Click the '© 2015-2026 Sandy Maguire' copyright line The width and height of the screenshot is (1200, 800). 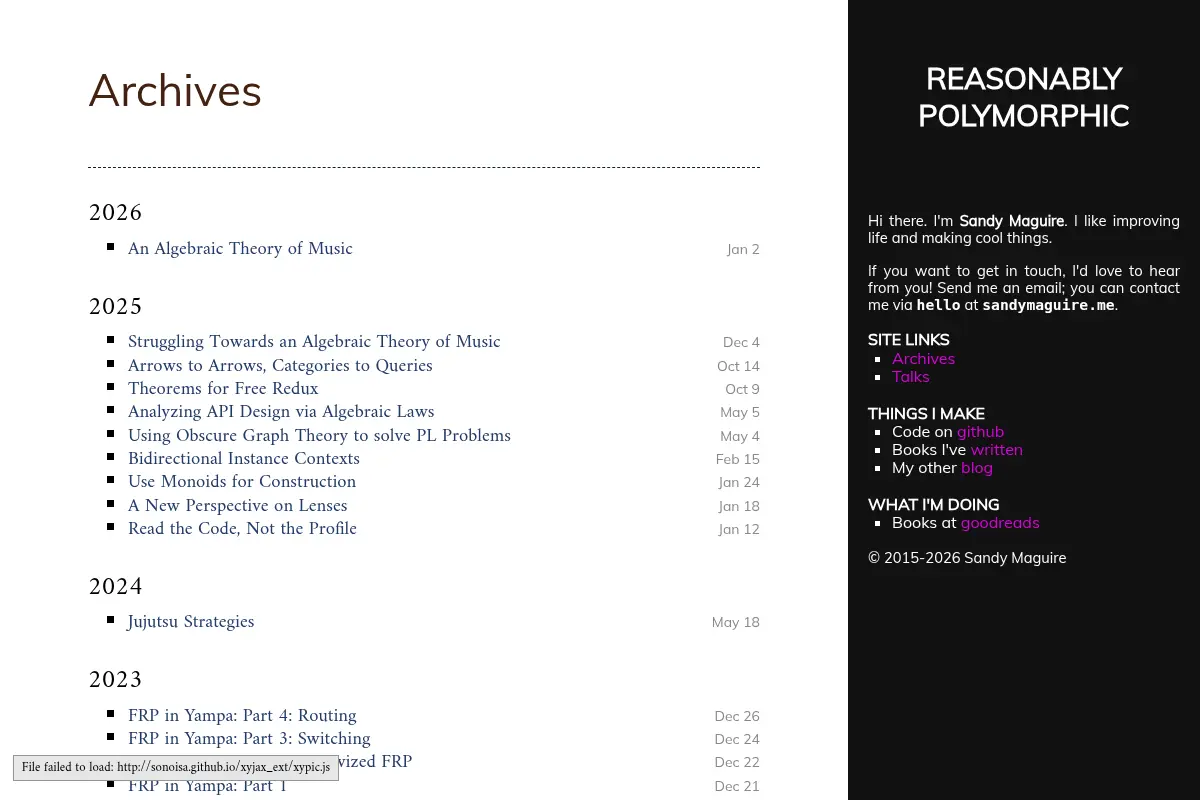click(x=967, y=558)
